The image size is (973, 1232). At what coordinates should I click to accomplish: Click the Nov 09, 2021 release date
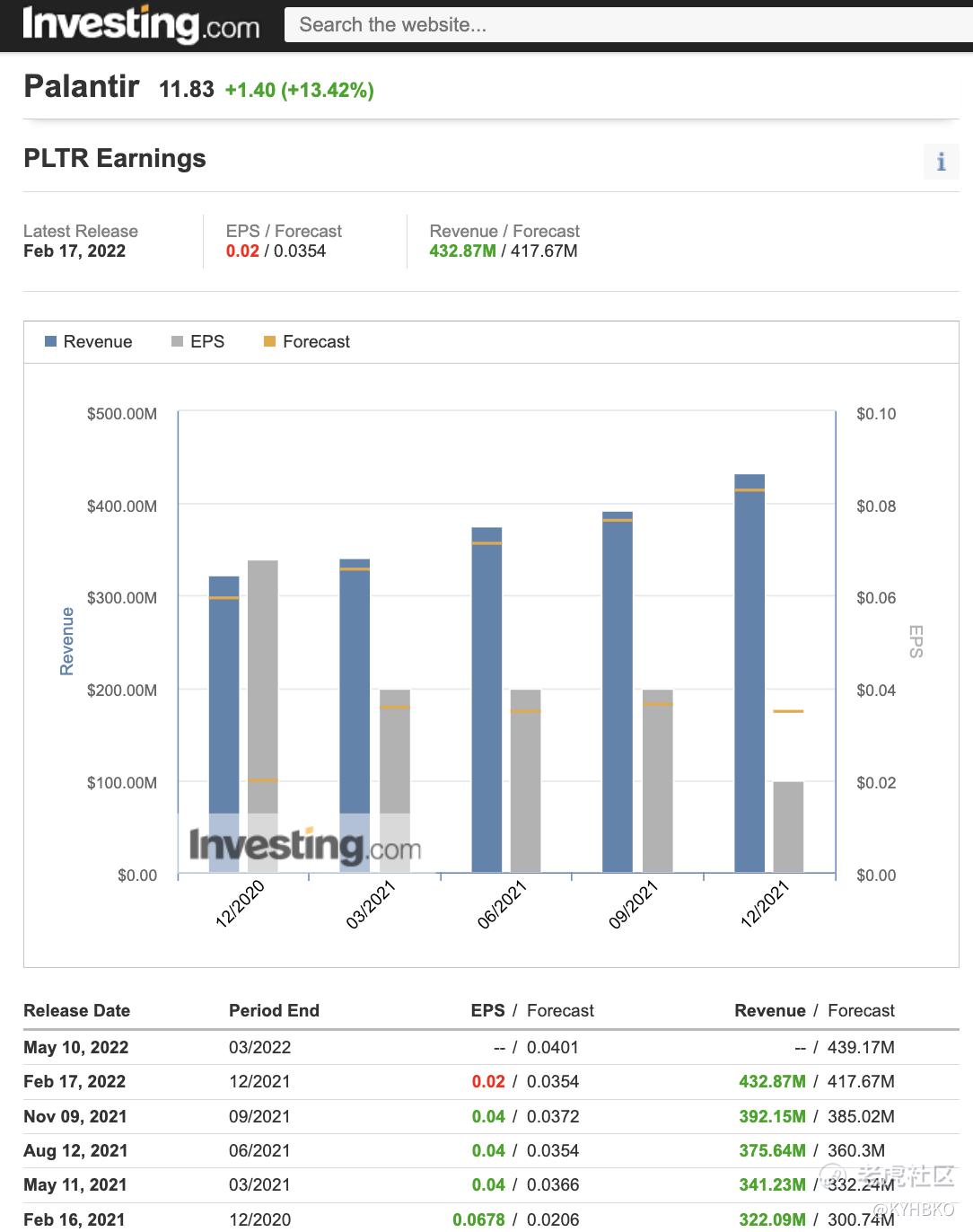point(75,1116)
